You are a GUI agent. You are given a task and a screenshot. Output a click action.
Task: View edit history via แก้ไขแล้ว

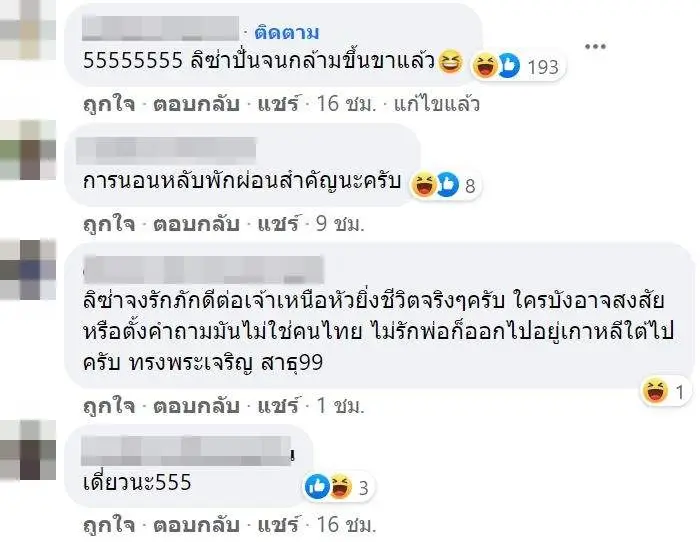(437, 104)
